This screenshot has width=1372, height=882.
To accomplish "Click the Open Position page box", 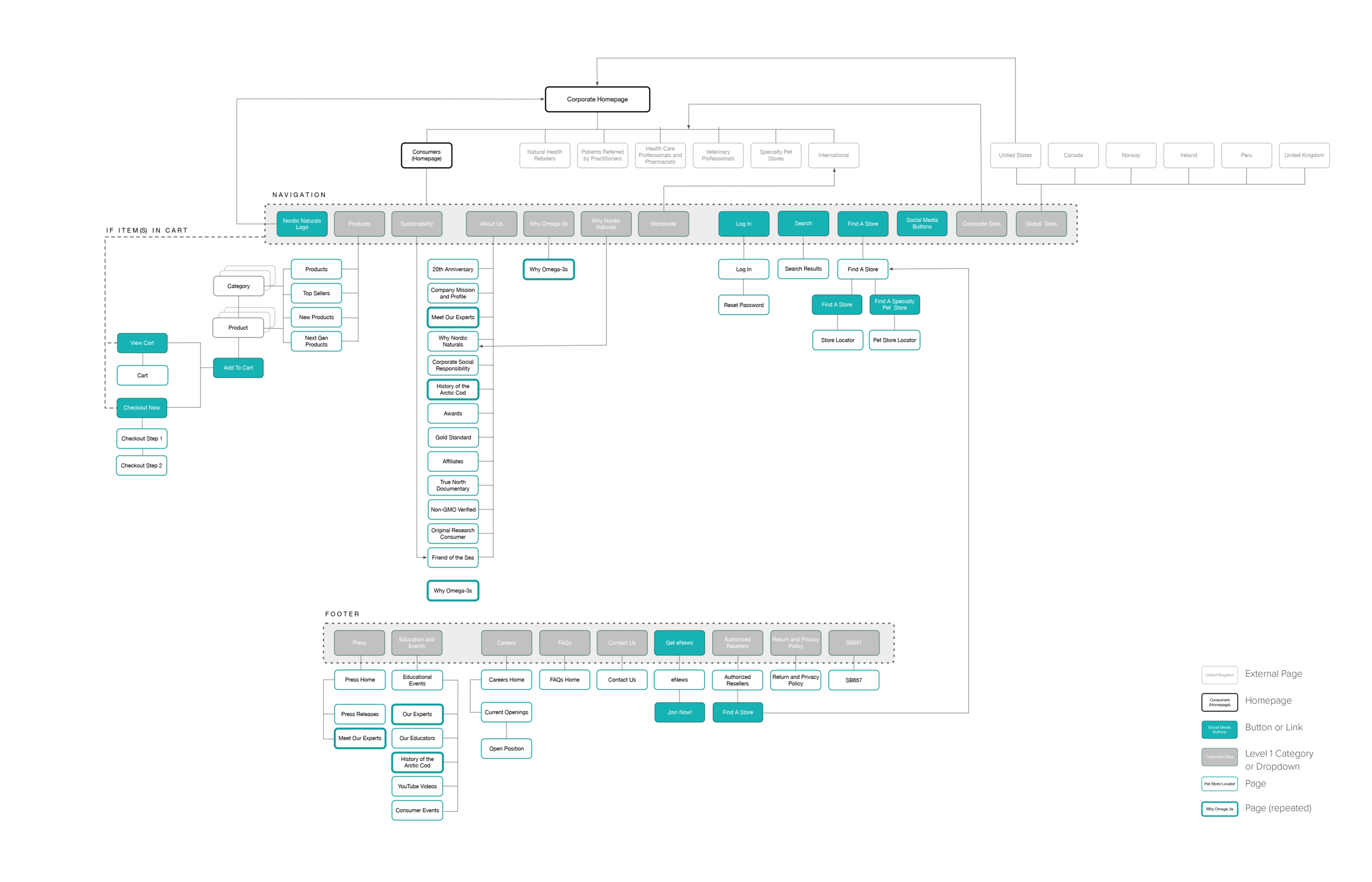I will [x=506, y=749].
